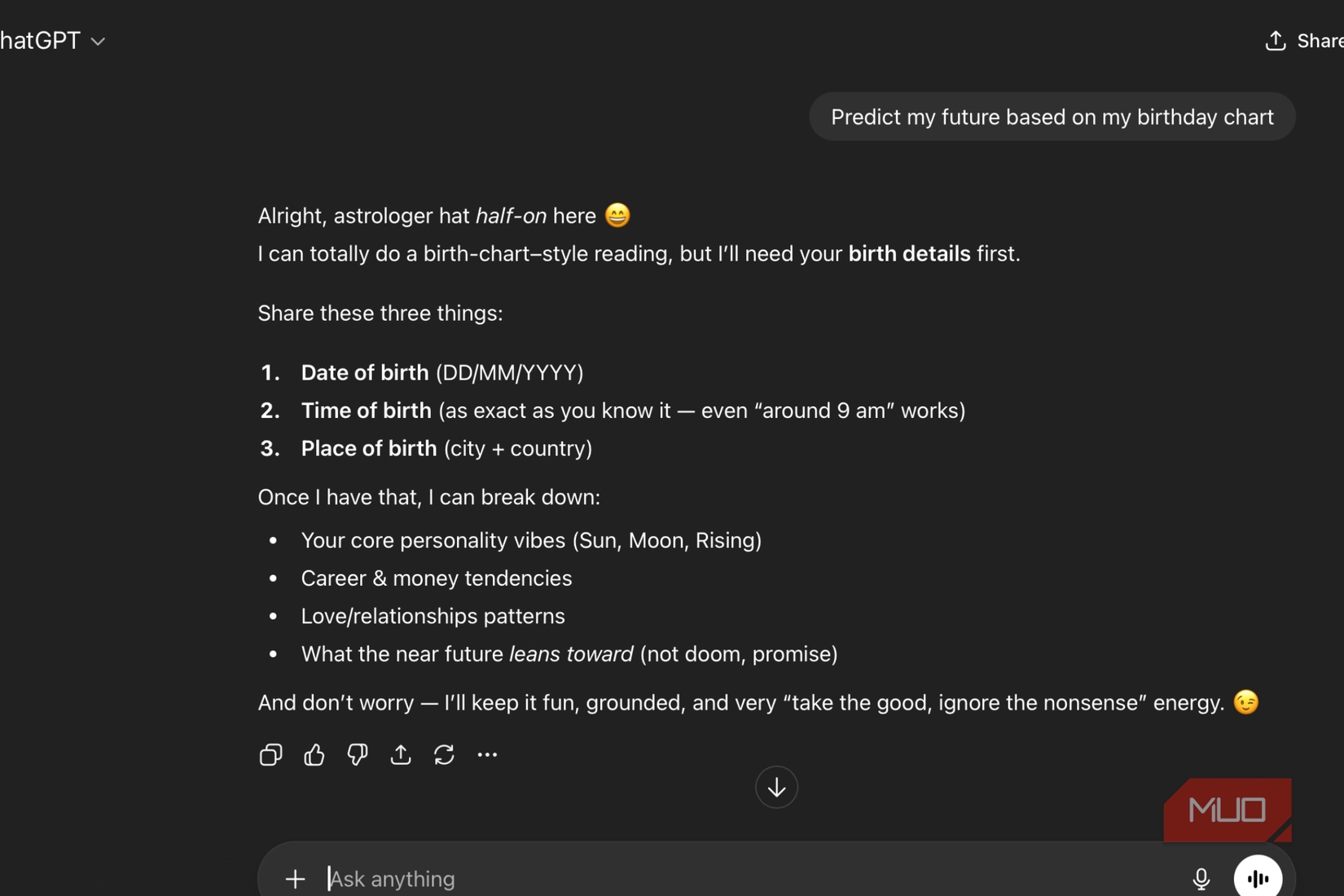Copy the assistant response
The height and width of the screenshot is (896, 1344).
[x=270, y=755]
